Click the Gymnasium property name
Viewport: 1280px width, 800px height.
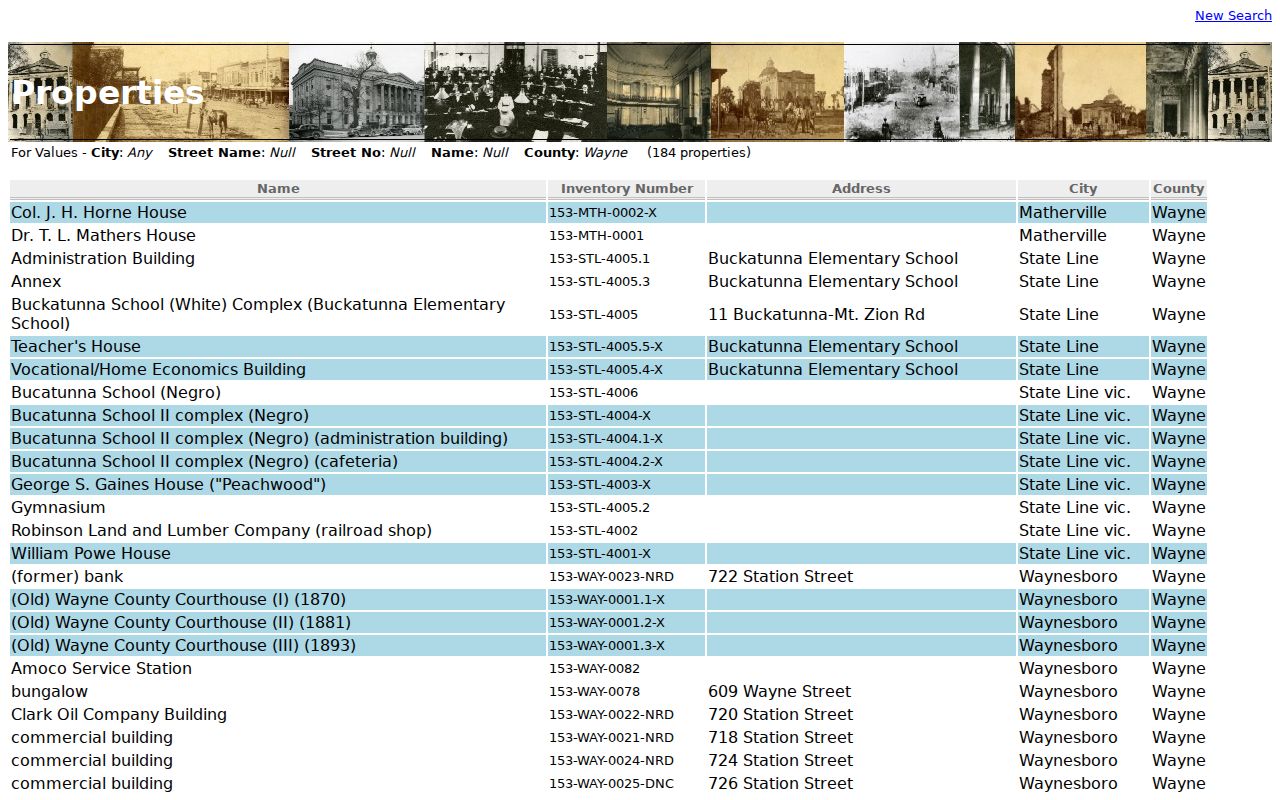point(58,507)
